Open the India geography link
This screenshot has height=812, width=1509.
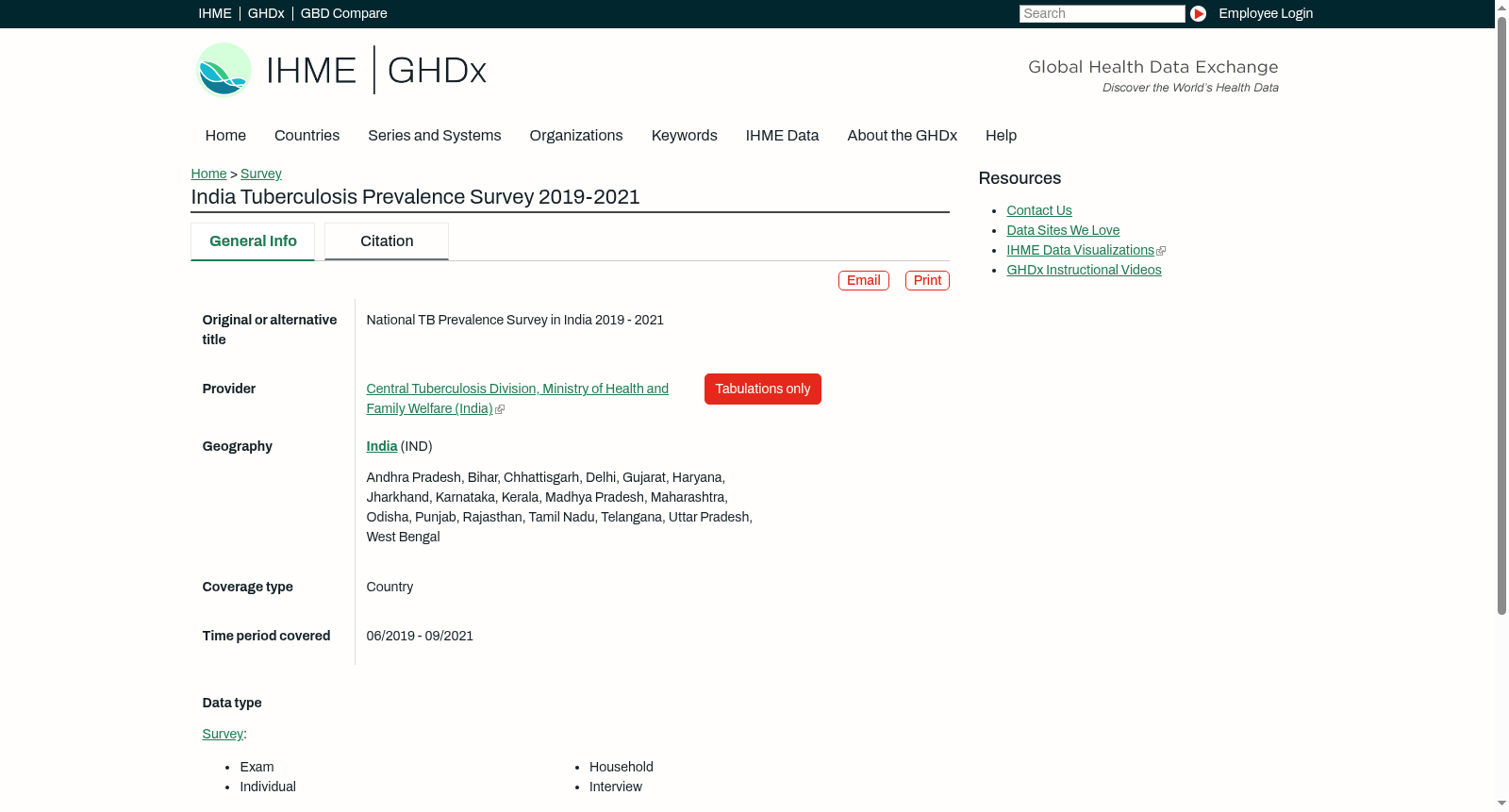tap(382, 446)
